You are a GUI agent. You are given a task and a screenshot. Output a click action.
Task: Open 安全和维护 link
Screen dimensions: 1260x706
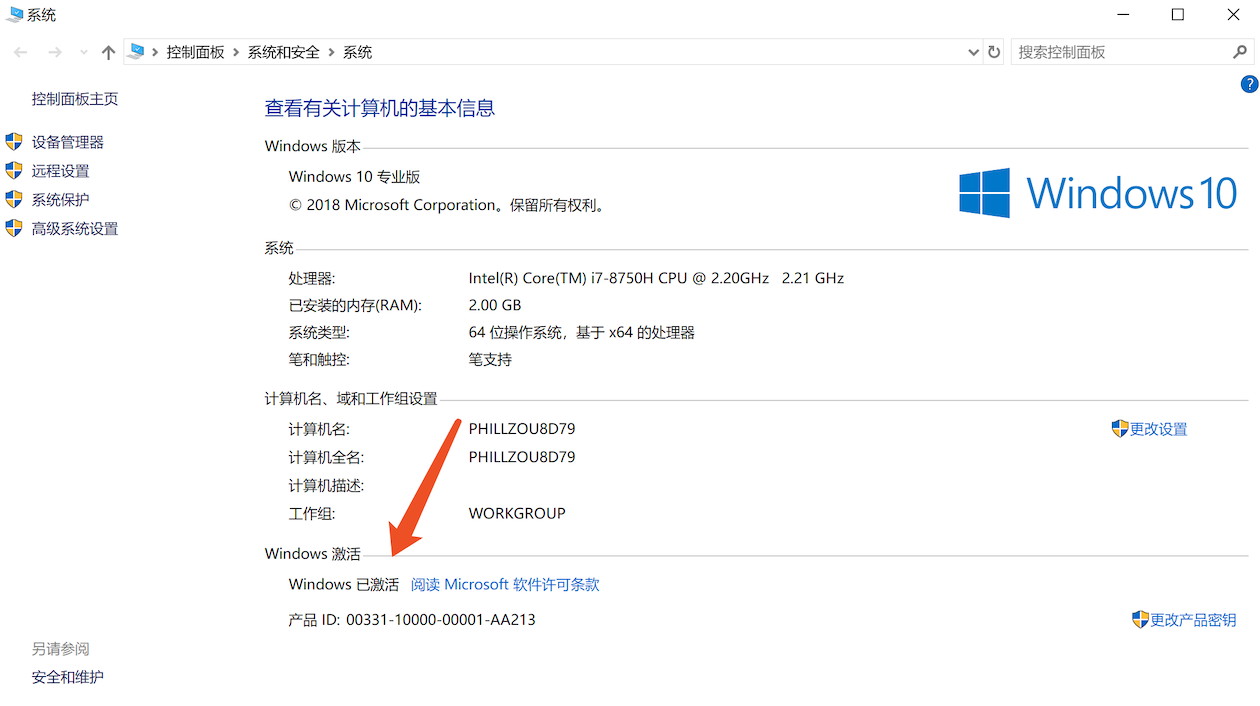pyautogui.click(x=67, y=677)
